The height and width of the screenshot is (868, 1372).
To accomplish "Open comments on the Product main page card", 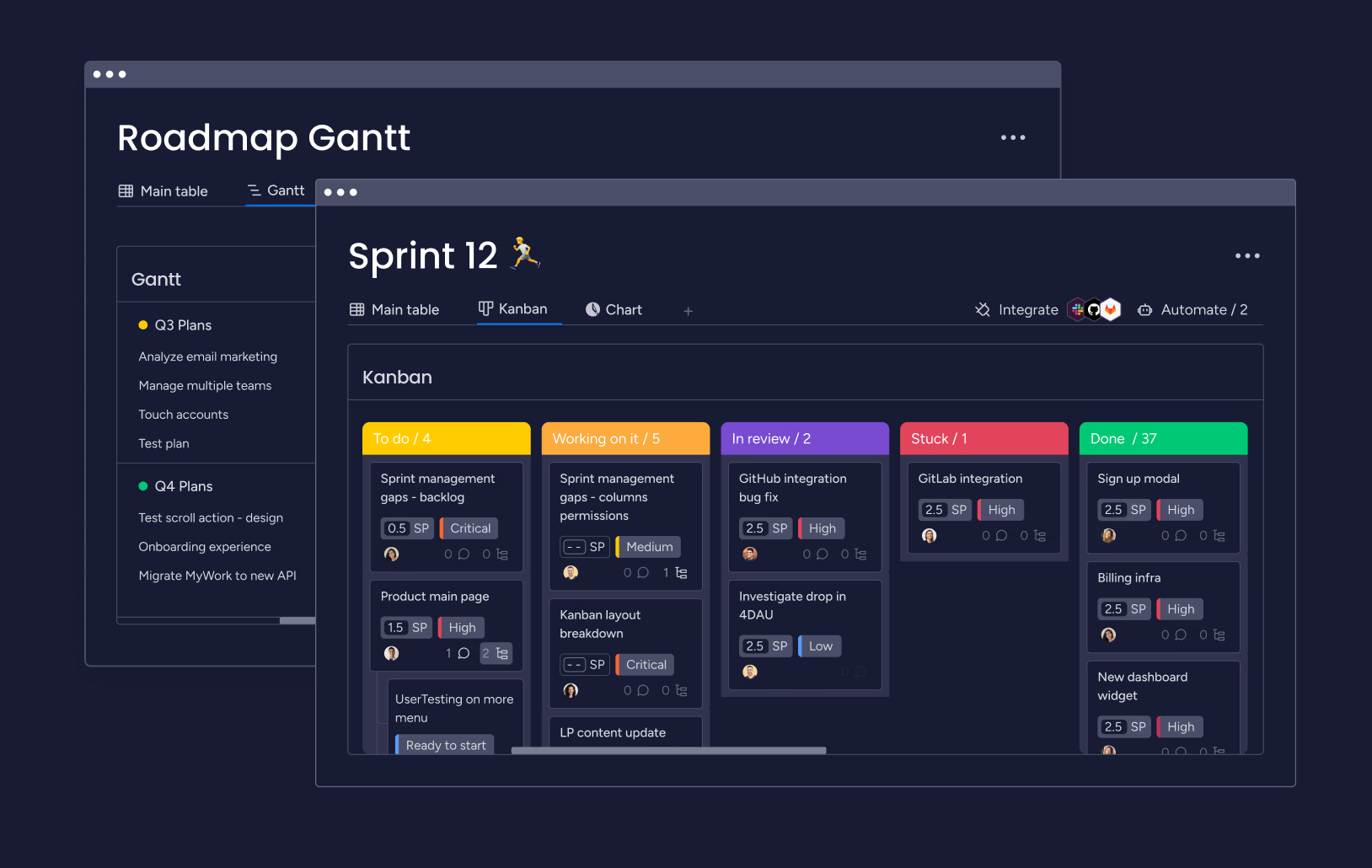I will click(464, 654).
